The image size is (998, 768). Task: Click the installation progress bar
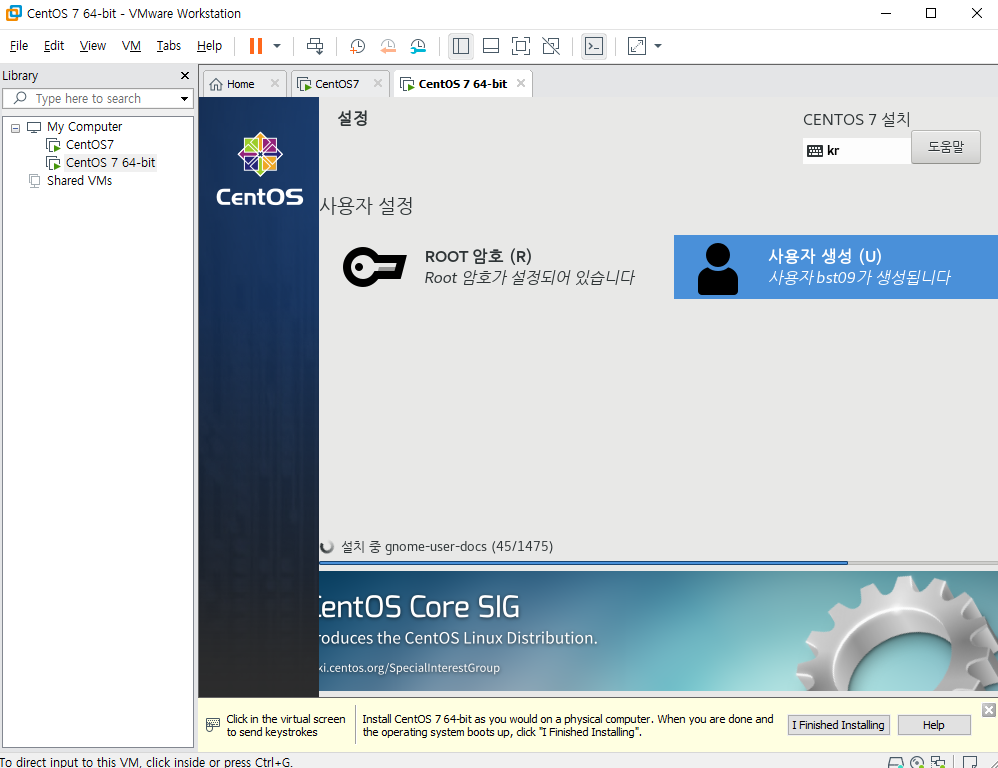click(658, 563)
